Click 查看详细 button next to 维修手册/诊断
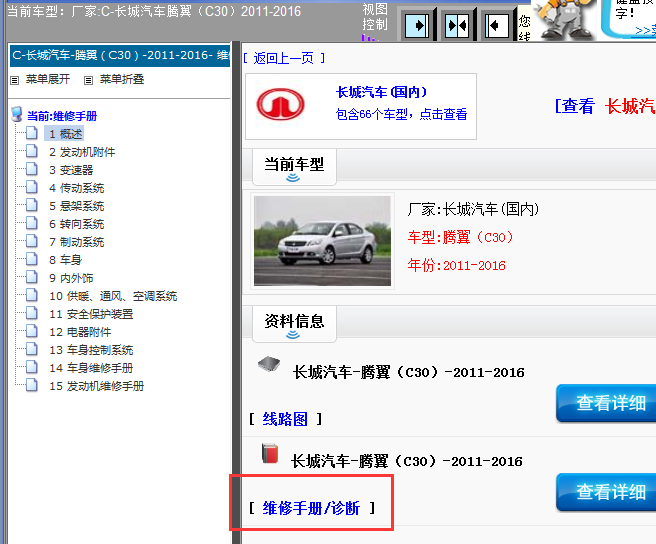Screen dimensions: 656x544 (x=607, y=492)
